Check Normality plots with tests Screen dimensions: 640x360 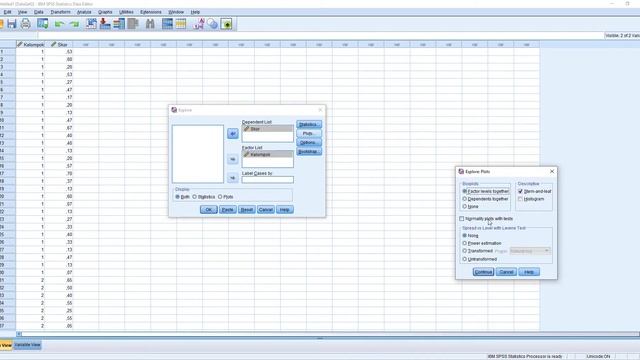tap(462, 219)
